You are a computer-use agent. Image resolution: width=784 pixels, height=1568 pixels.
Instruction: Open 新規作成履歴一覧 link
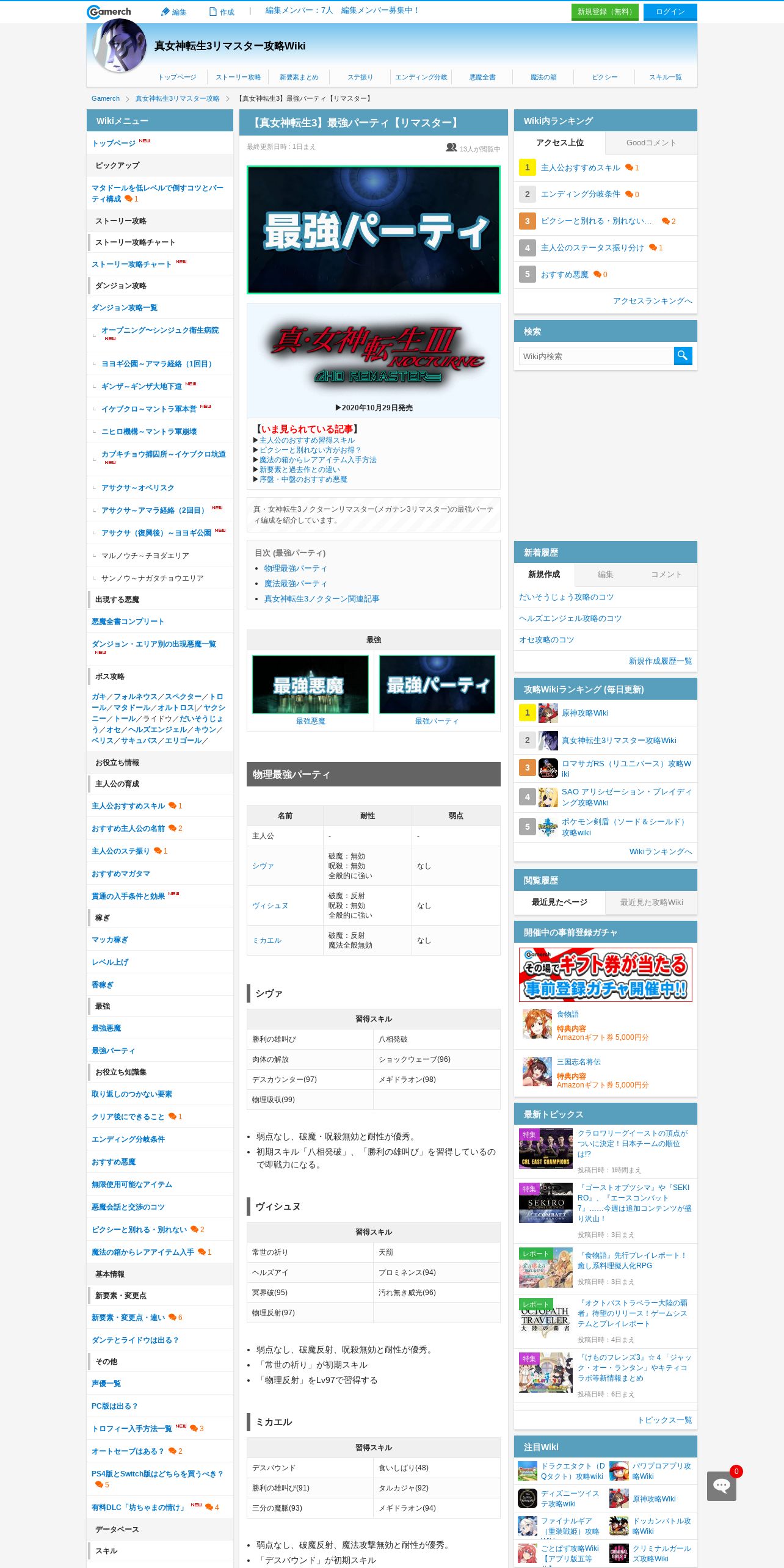click(x=661, y=661)
